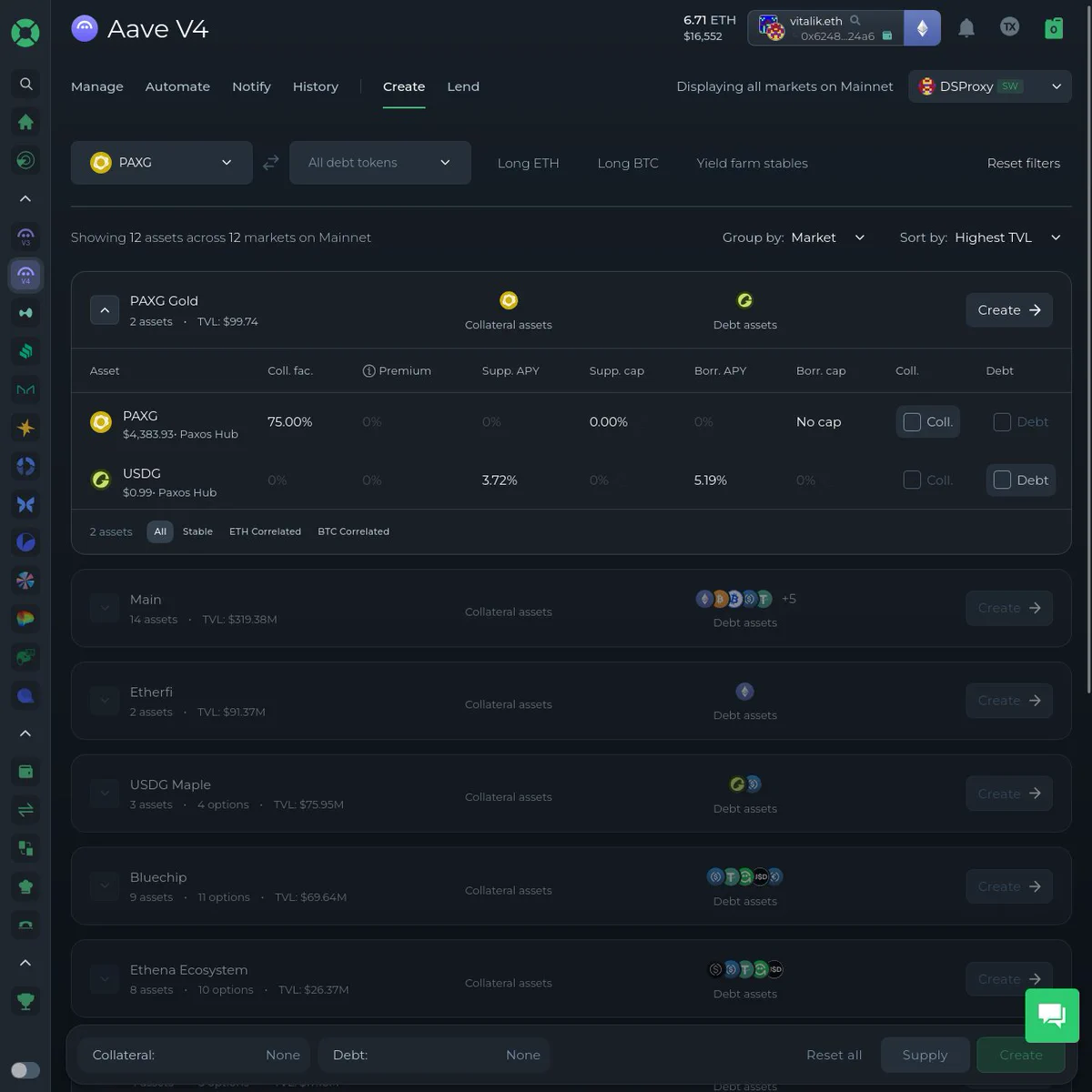
Task: Open the swap arrows sidebar icon
Action: pos(25,810)
